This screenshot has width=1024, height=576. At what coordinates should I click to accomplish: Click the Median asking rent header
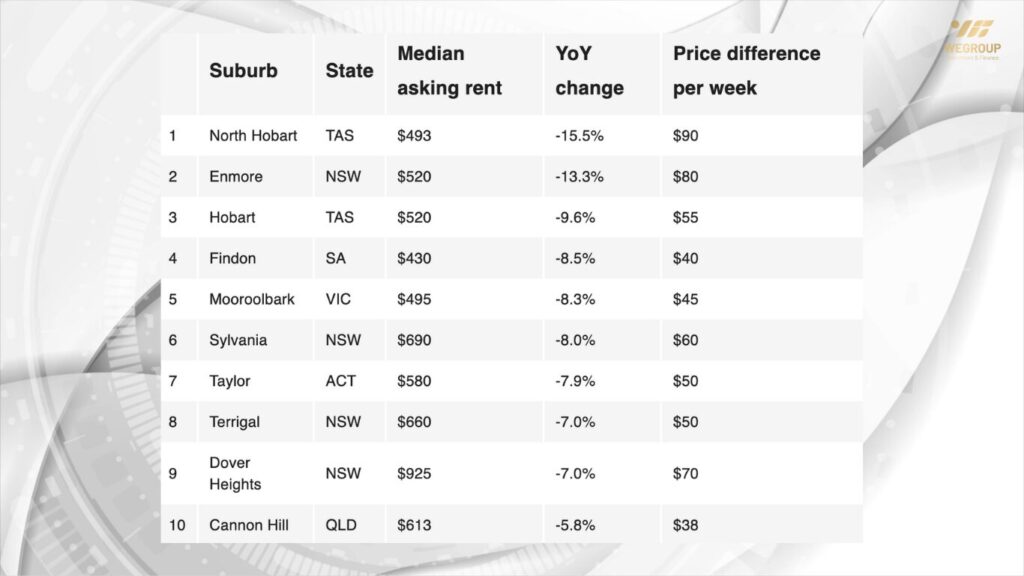tap(449, 71)
